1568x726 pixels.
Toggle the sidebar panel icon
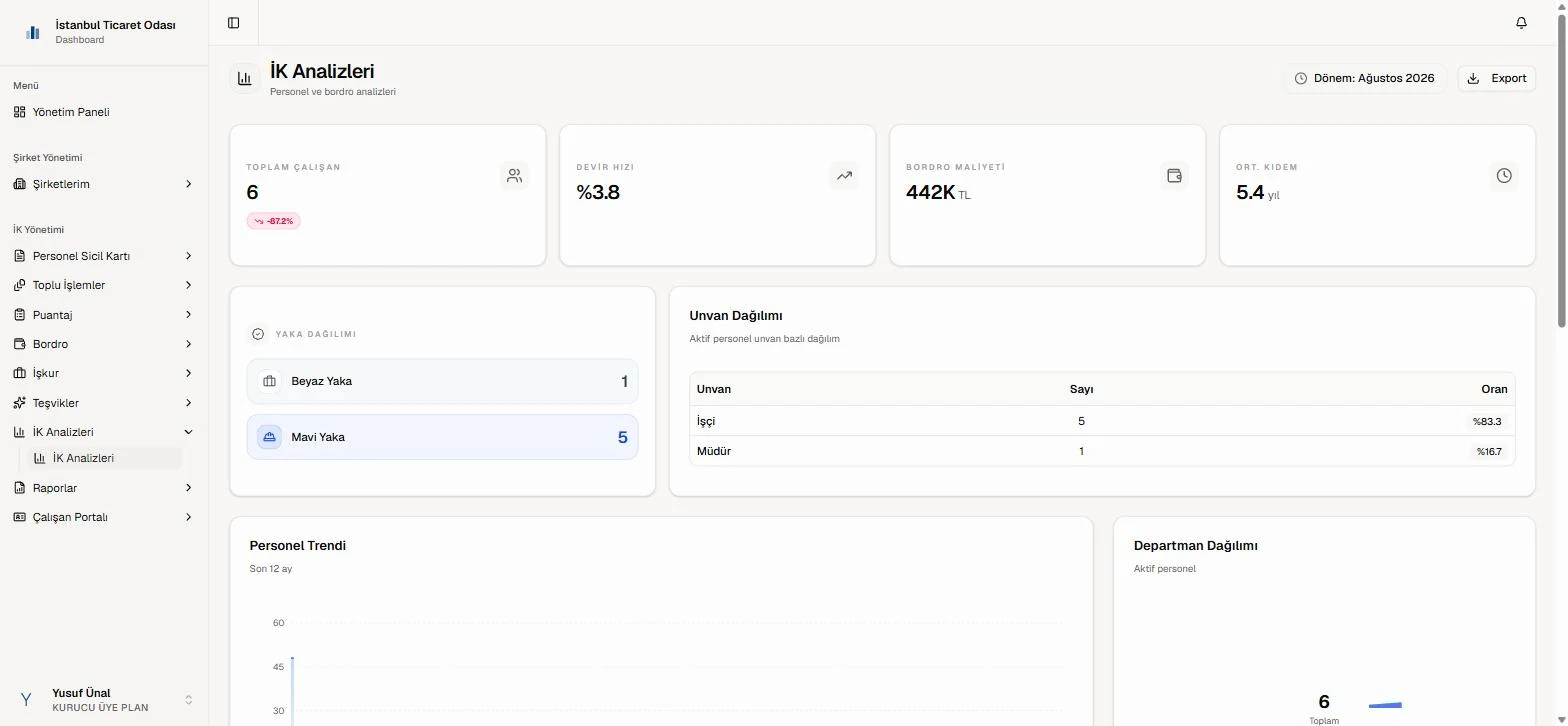pyautogui.click(x=233, y=23)
